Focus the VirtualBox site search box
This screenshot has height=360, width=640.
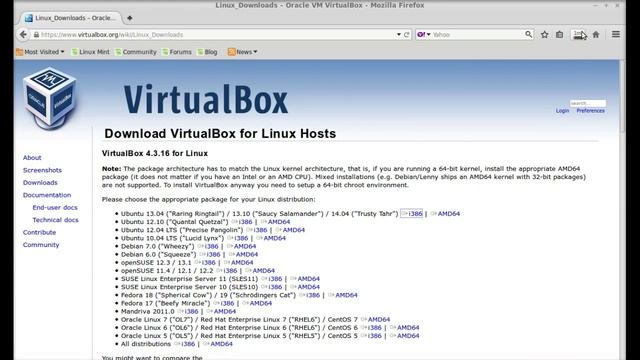[588, 103]
